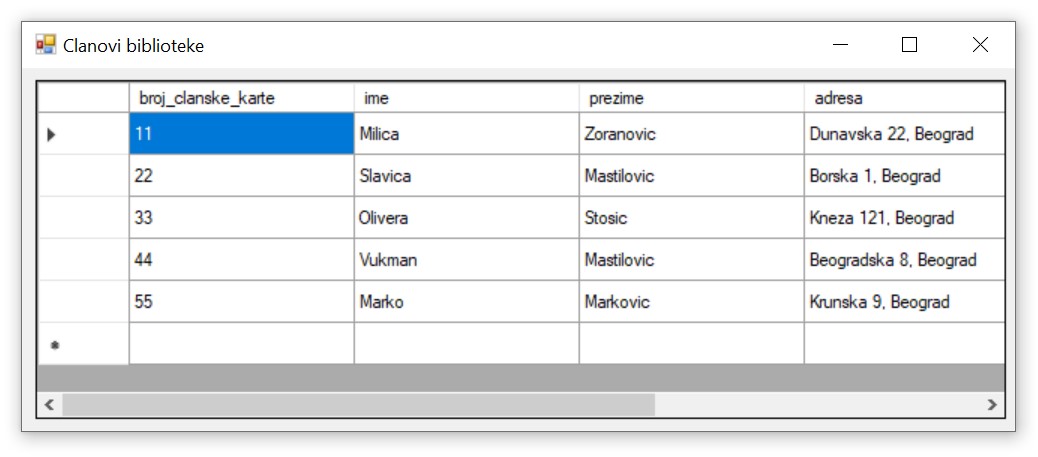Click the Clanovi biblioteke window icon
The image size is (1038, 457).
[x=46, y=45]
